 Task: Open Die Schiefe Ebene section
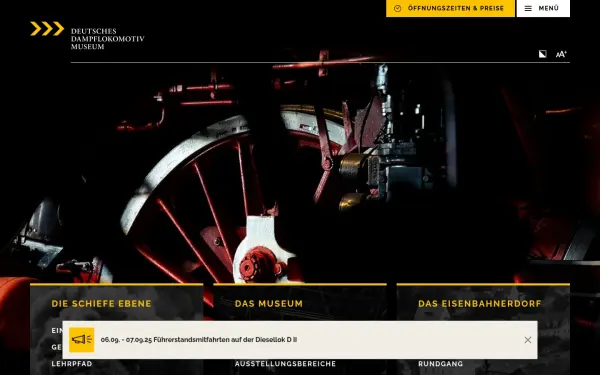tap(101, 303)
